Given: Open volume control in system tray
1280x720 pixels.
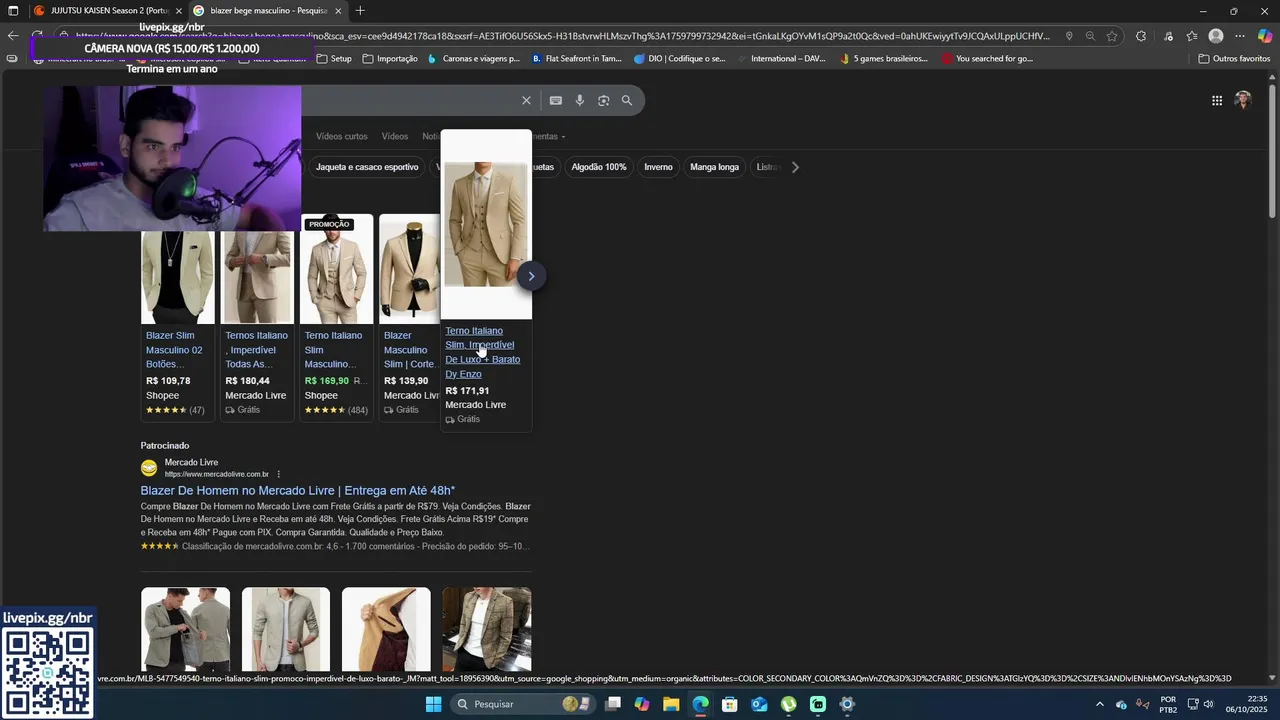Looking at the screenshot, I should pyautogui.click(x=1208, y=704).
